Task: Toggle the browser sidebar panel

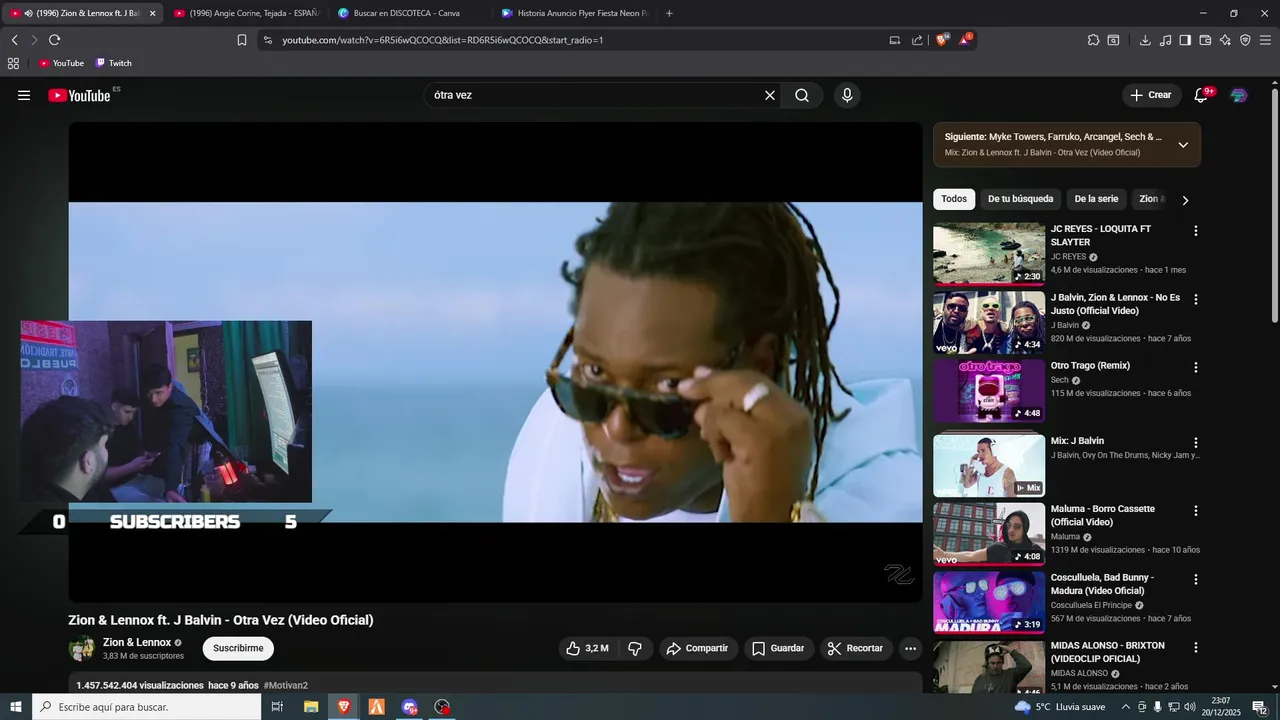Action: click(x=1185, y=40)
